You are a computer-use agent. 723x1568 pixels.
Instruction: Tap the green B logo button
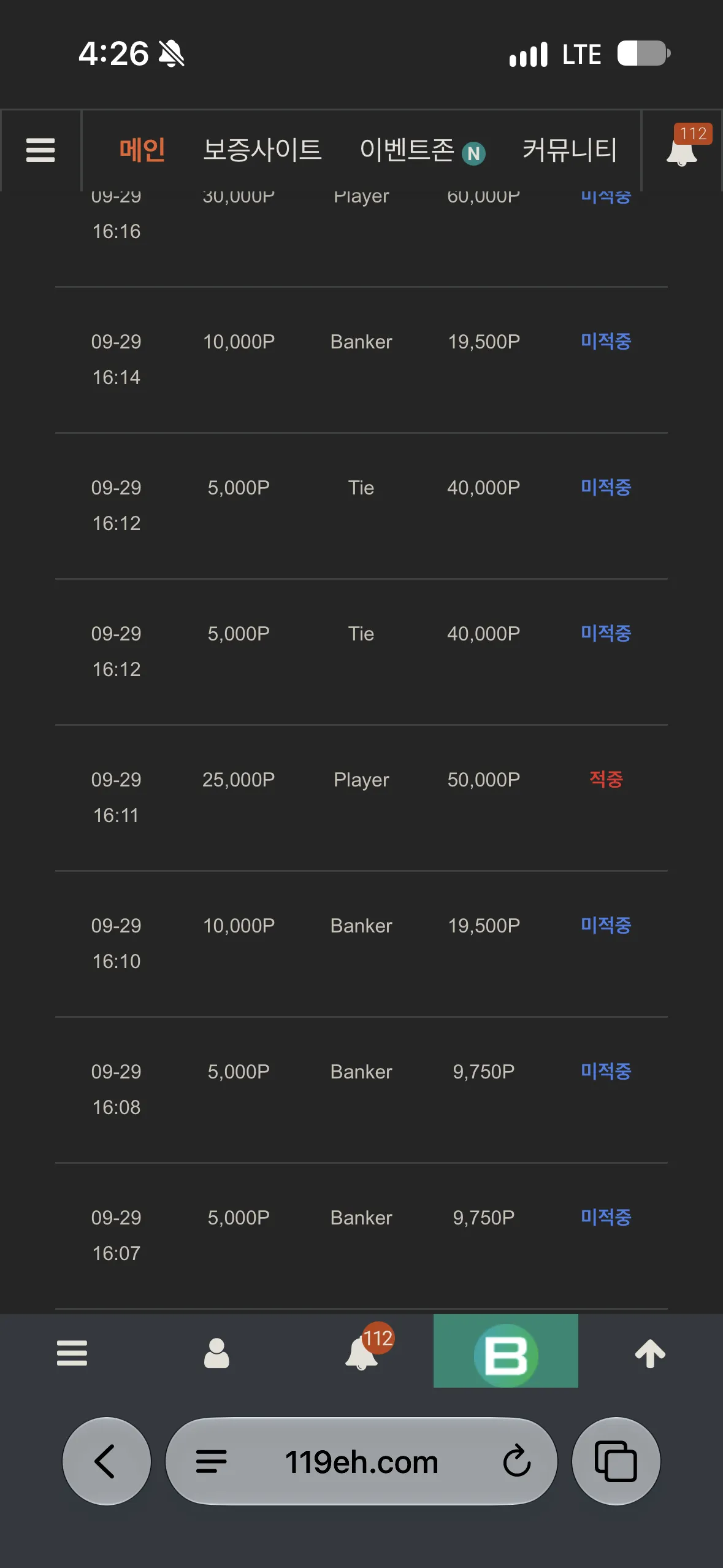[x=506, y=1351]
